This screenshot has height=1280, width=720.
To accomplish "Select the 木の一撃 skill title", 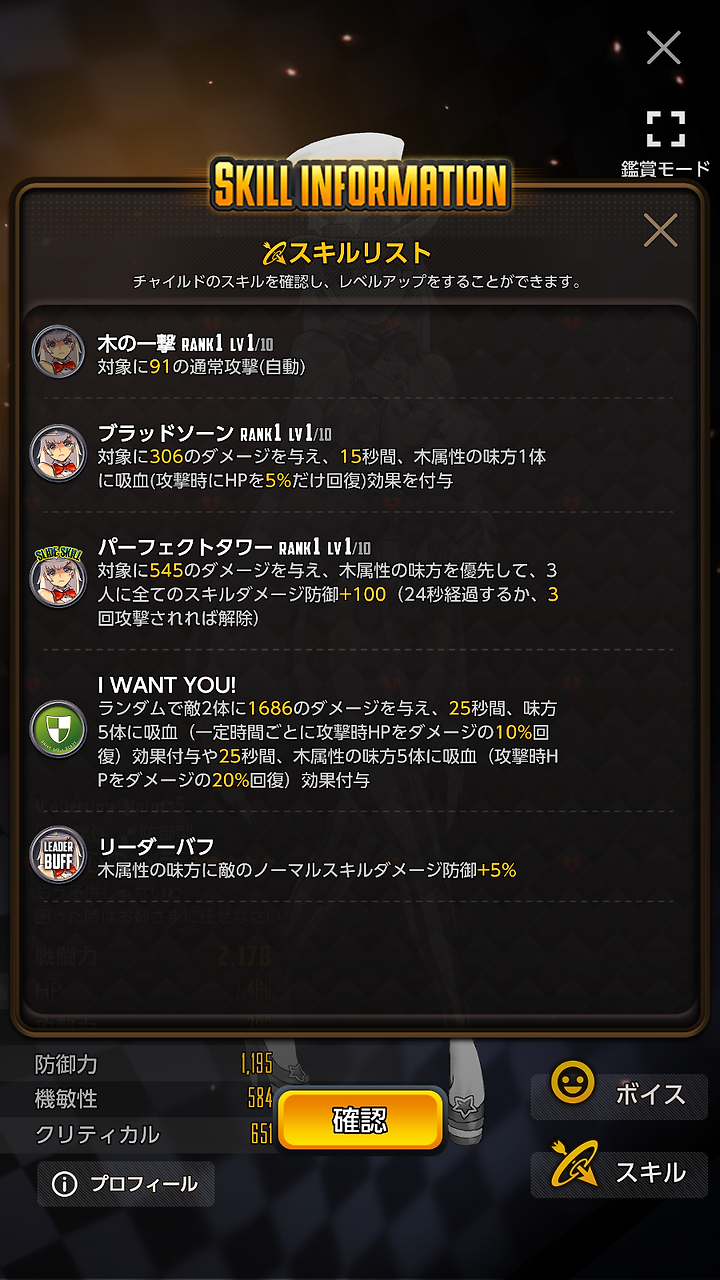I will 137,343.
